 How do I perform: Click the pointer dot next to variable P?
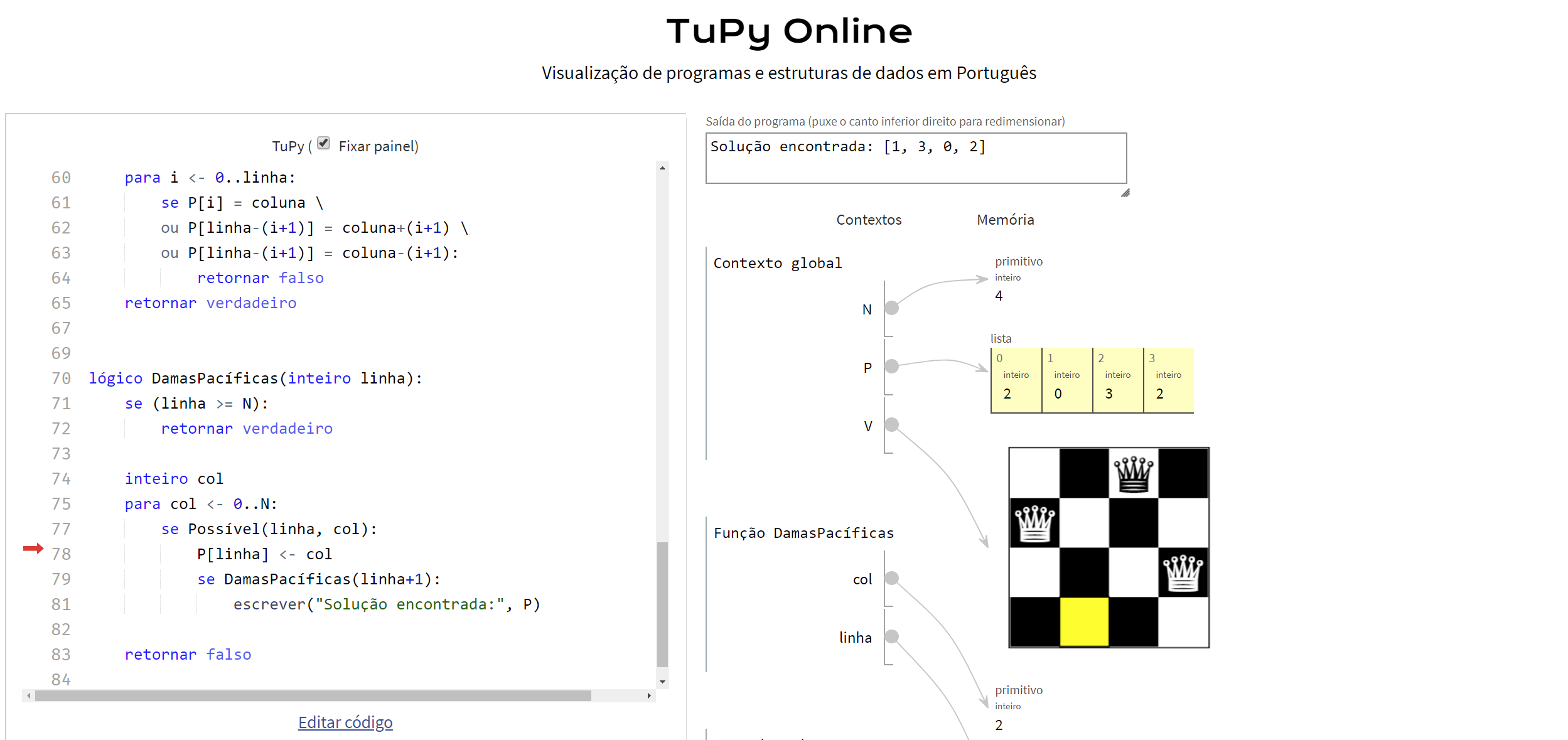click(x=891, y=367)
